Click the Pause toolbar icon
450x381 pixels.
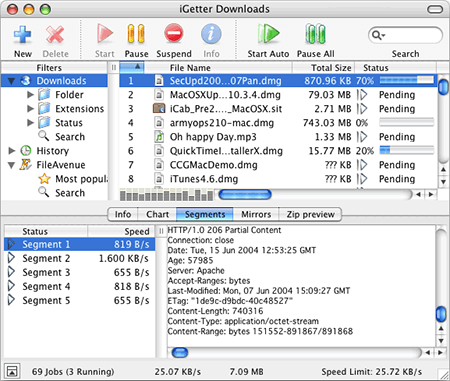pos(136,34)
